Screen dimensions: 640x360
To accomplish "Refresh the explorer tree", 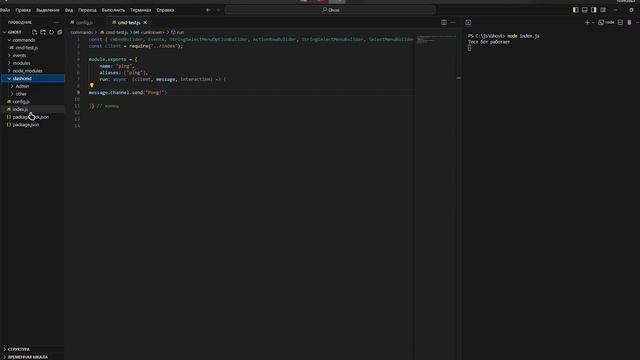I will (51, 32).
